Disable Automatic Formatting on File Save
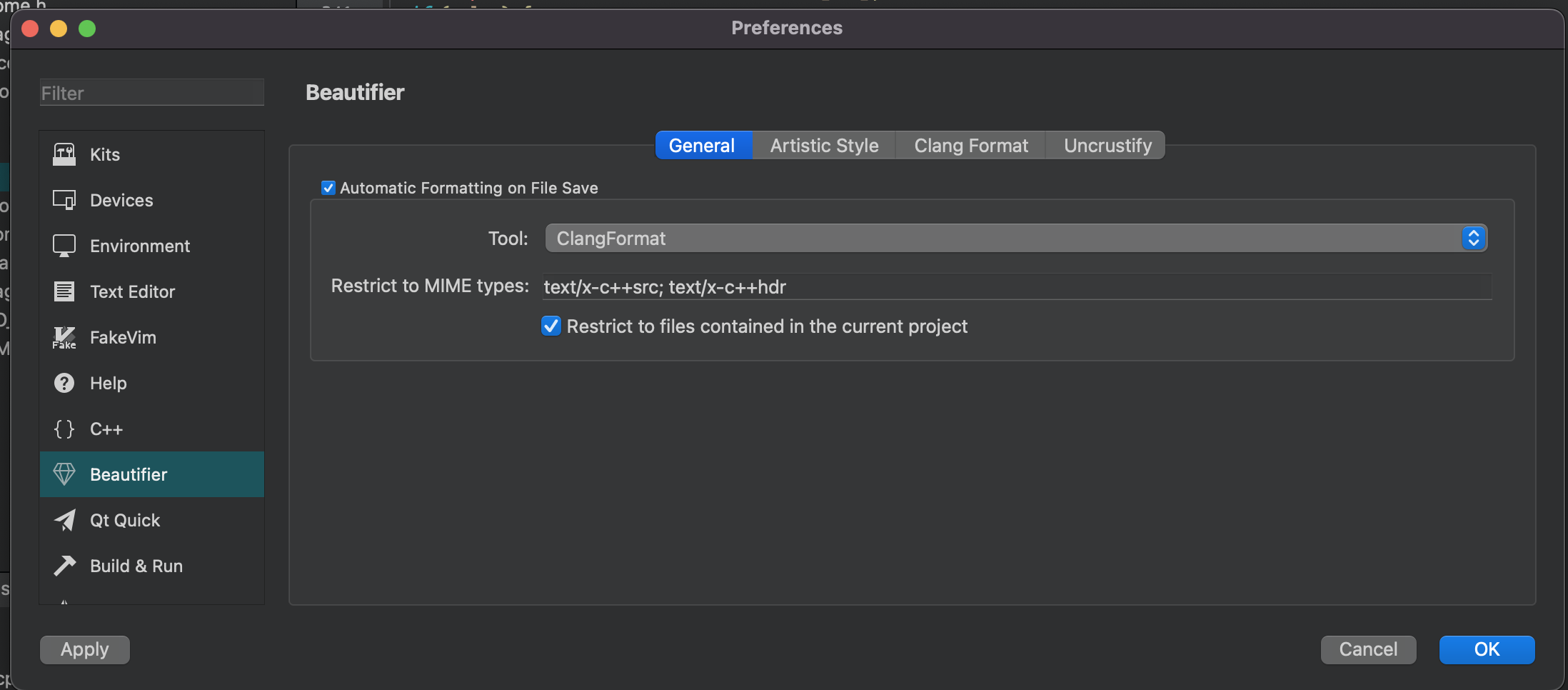The width and height of the screenshot is (1568, 690). pyautogui.click(x=328, y=188)
